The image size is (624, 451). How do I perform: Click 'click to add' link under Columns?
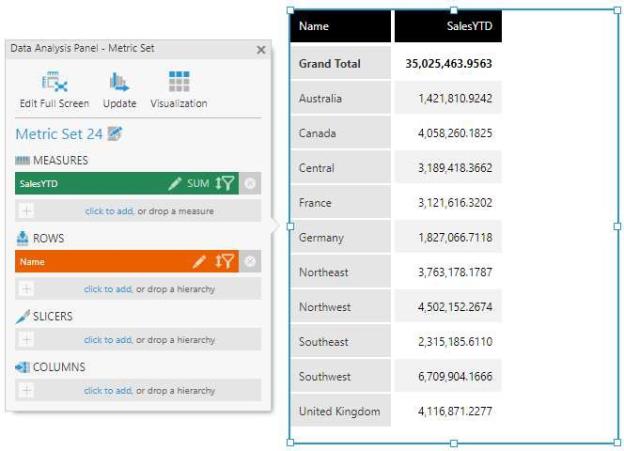(108, 391)
